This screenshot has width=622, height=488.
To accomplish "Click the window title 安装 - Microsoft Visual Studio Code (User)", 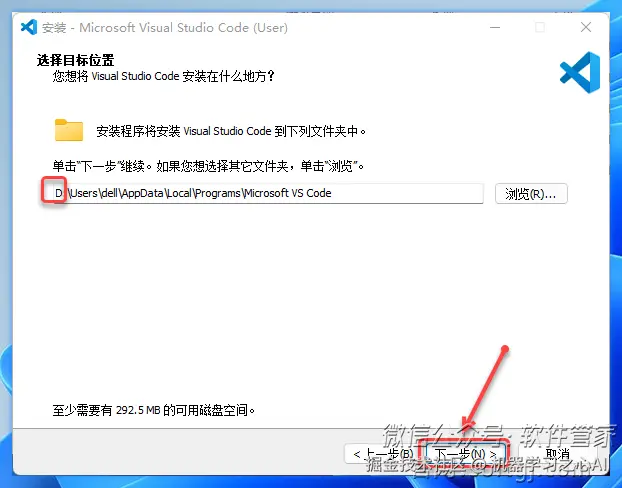I will [165, 27].
